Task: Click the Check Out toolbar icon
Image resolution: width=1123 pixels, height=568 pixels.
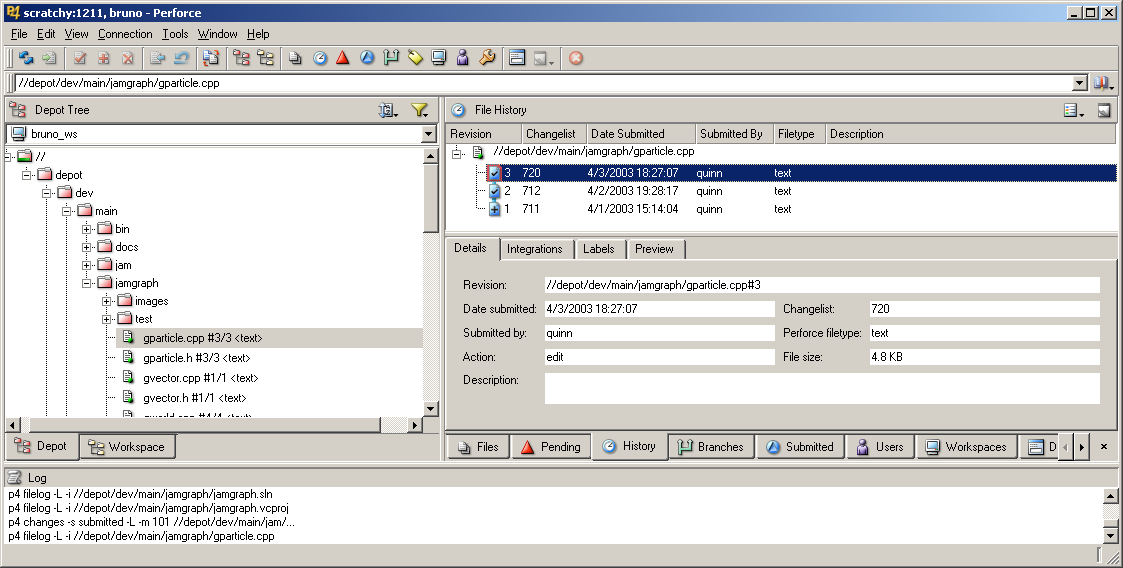Action: (x=80, y=58)
